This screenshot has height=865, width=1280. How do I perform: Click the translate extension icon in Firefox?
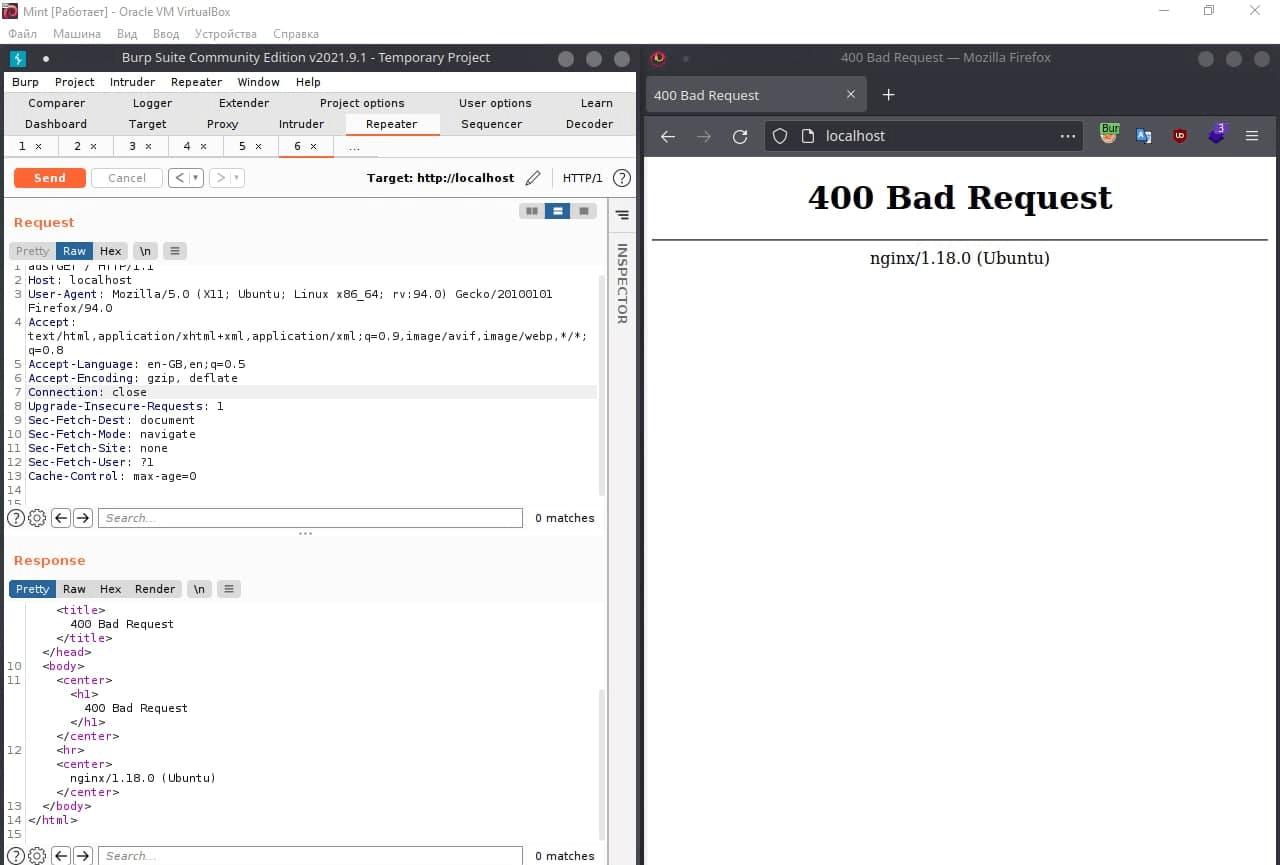click(x=1144, y=136)
